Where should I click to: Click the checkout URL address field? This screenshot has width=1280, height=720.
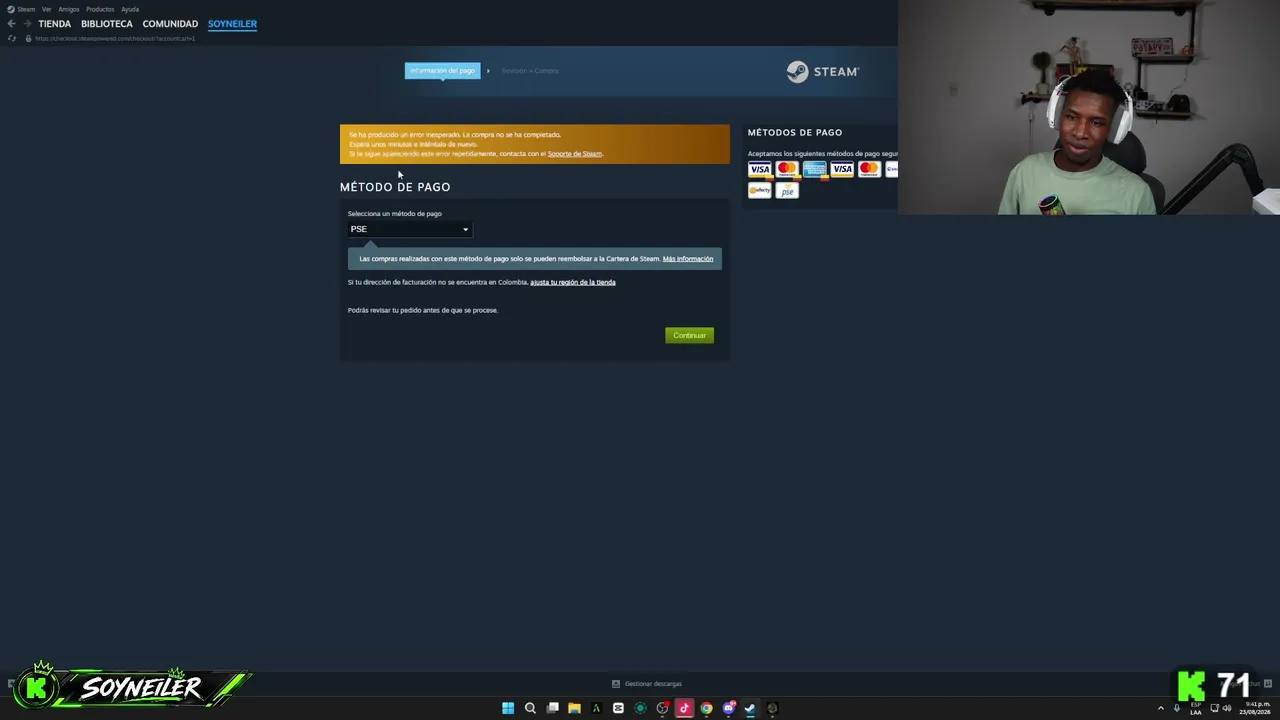coord(115,38)
